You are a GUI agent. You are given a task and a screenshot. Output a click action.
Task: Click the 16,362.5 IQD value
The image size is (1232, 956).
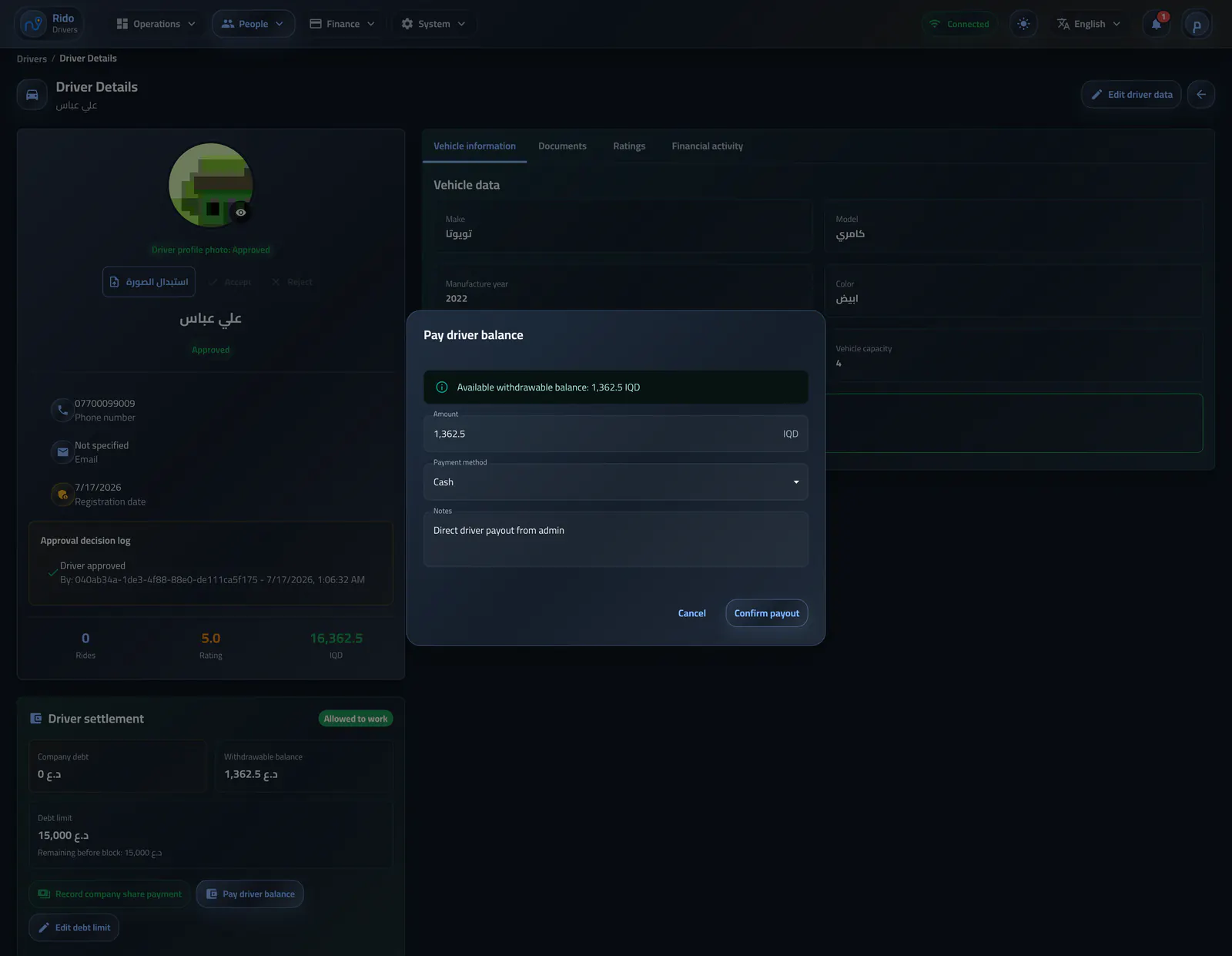pyautogui.click(x=336, y=639)
